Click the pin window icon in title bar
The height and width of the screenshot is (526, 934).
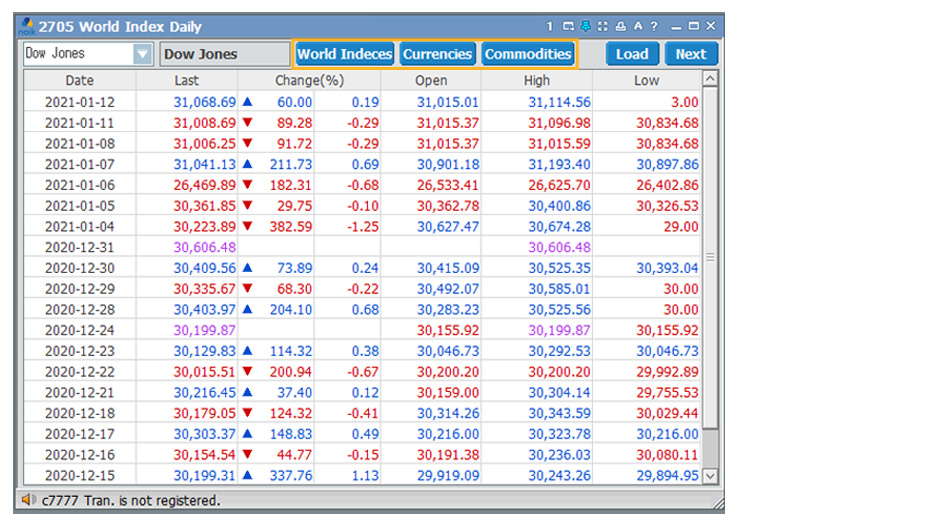(x=585, y=26)
